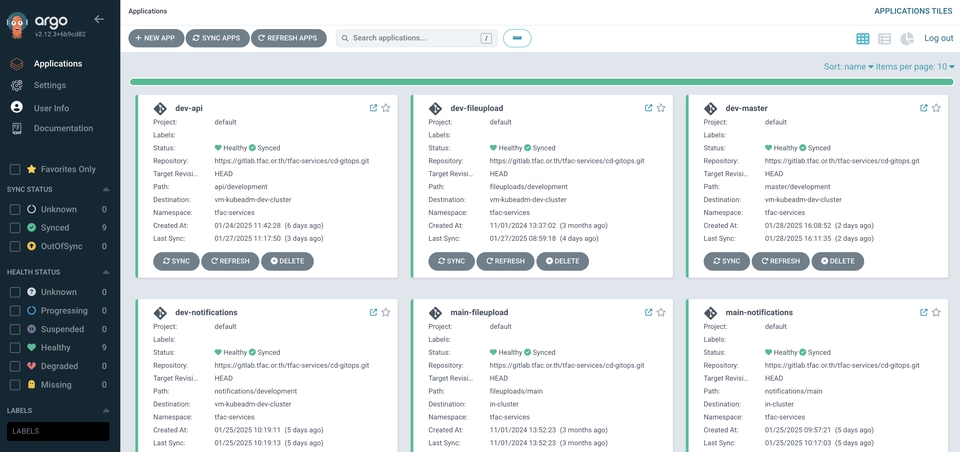Open external link icon on dev-fileupload card
Image resolution: width=960 pixels, height=452 pixels.
pos(648,108)
